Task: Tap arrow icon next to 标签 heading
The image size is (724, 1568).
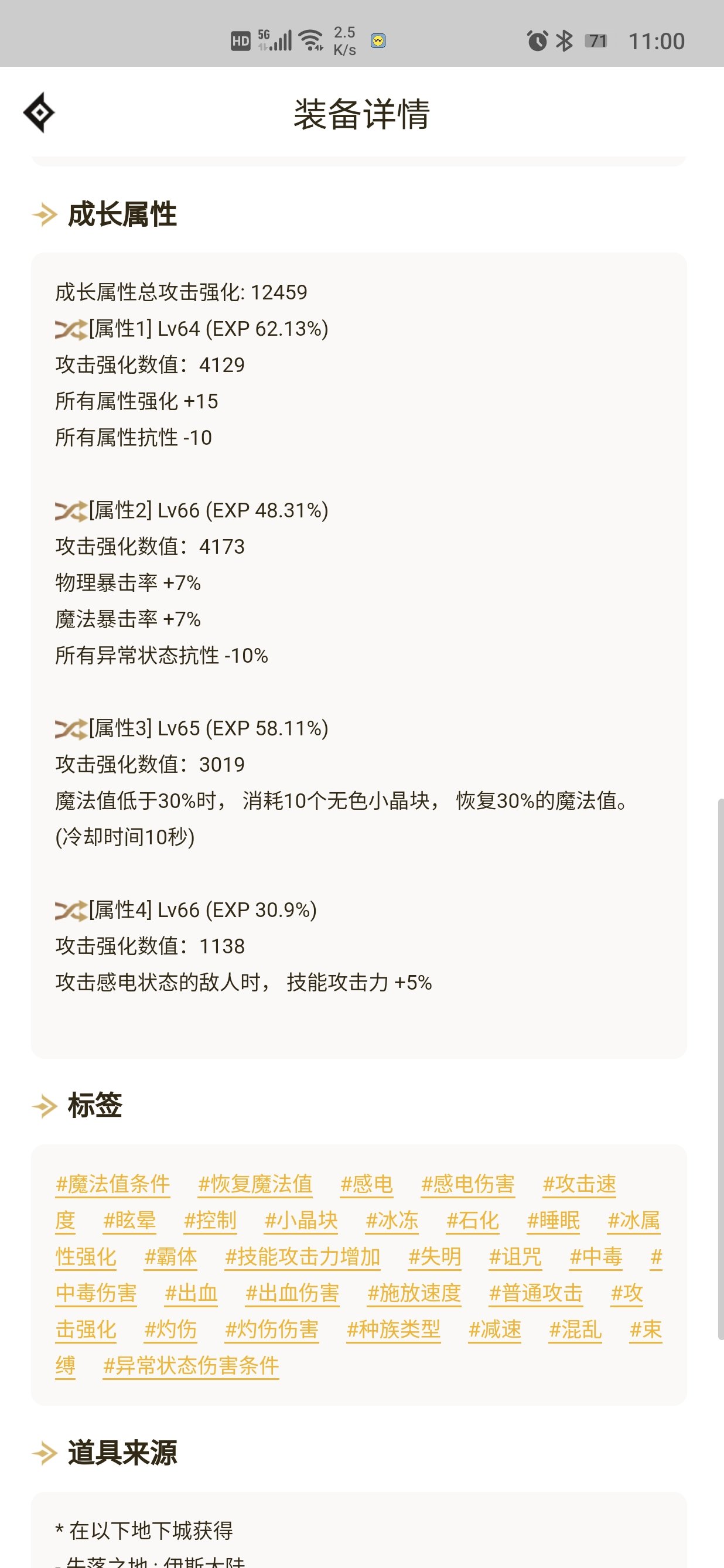Action: point(45,1106)
